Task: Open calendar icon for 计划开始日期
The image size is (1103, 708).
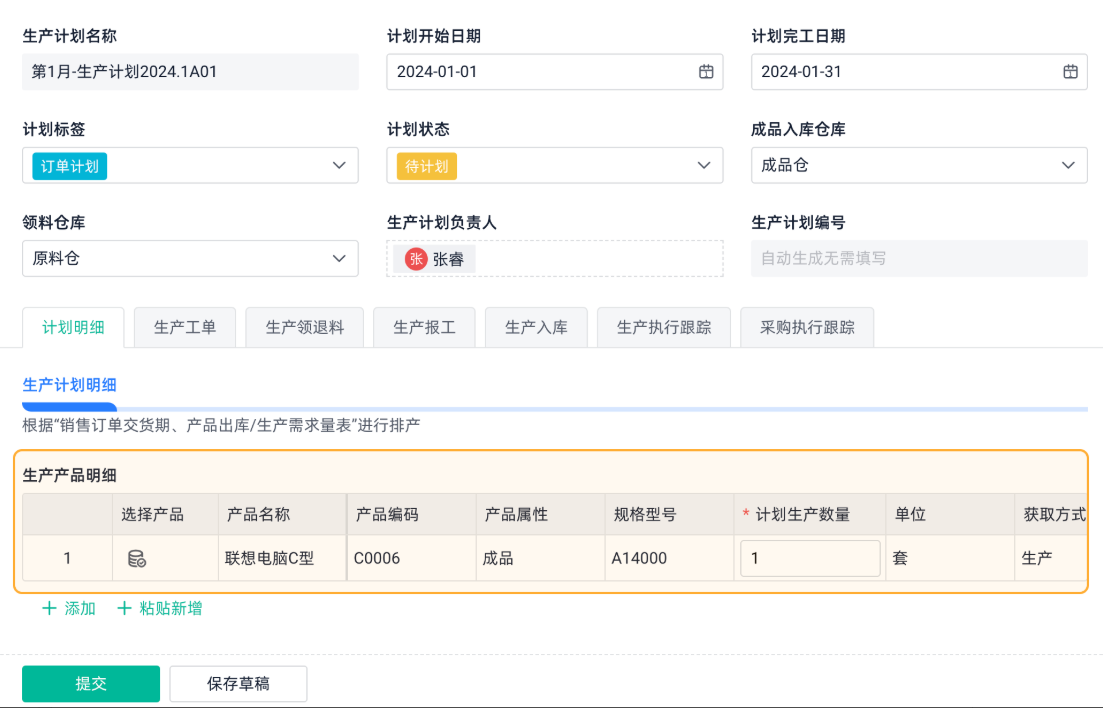Action: click(706, 72)
